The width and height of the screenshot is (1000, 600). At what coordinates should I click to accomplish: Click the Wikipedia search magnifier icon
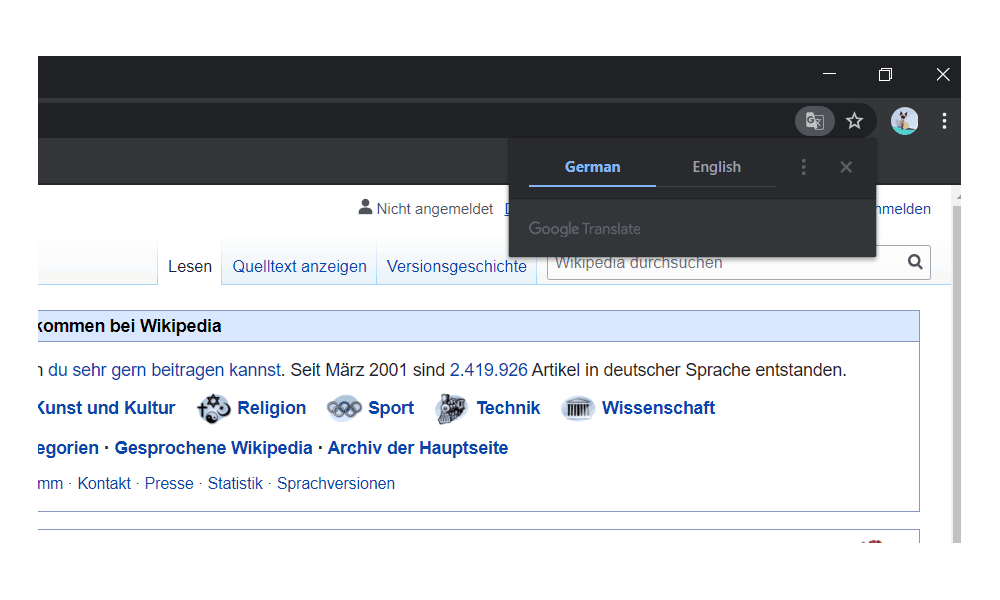pyautogui.click(x=915, y=262)
